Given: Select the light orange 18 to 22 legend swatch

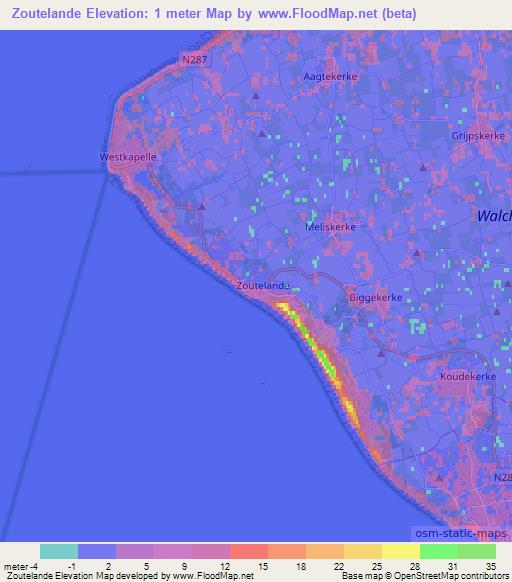Looking at the screenshot, I should 325,552.
